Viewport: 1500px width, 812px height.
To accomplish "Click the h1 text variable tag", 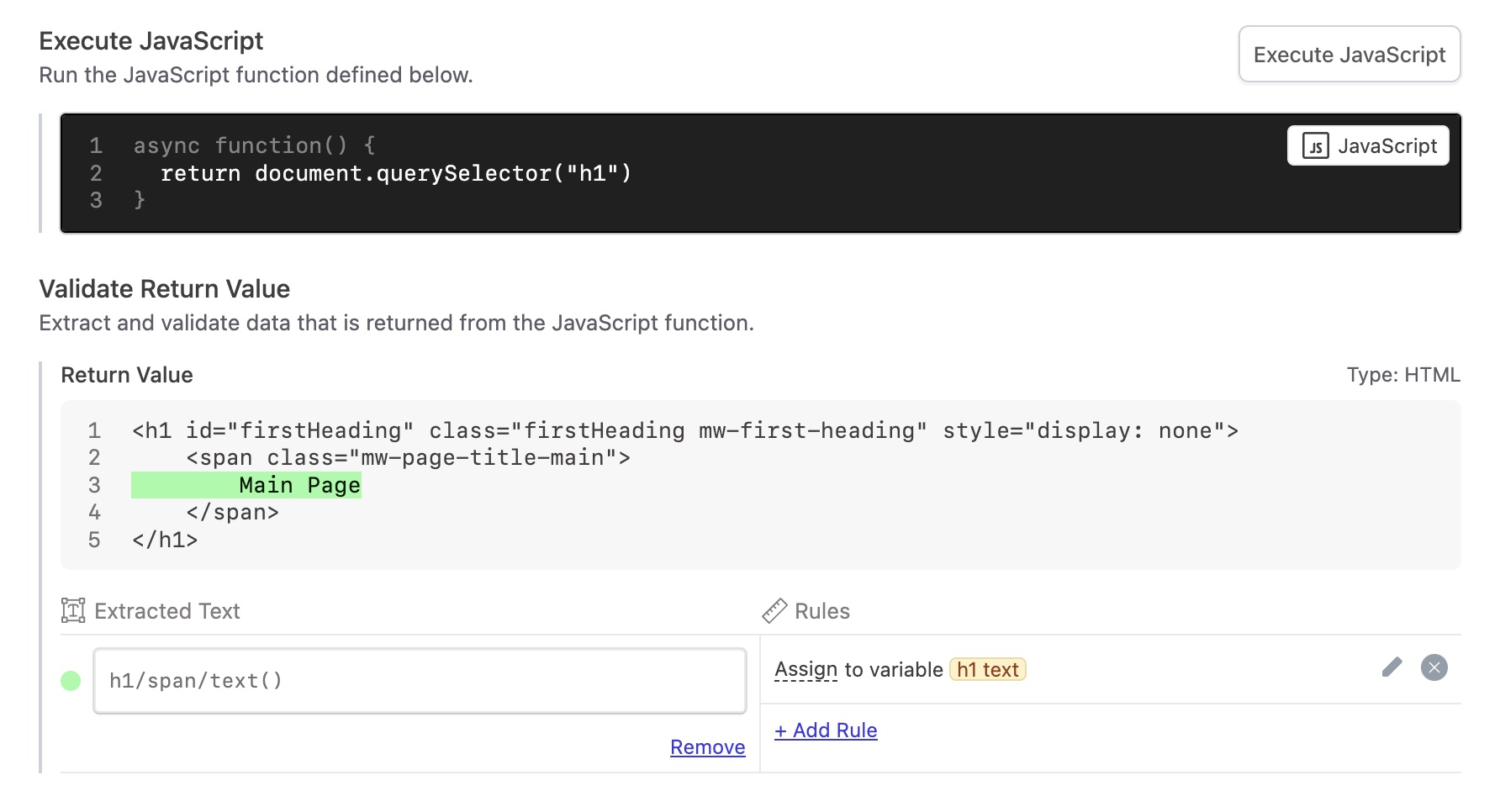I will (x=987, y=670).
